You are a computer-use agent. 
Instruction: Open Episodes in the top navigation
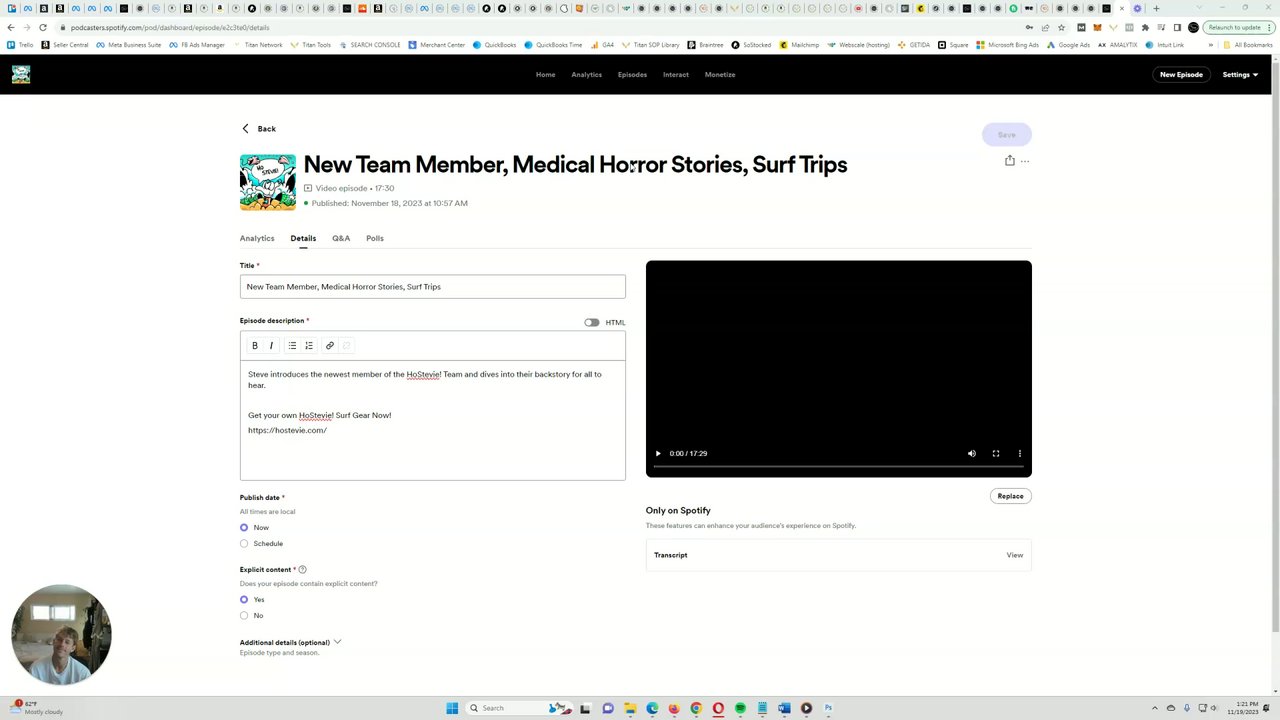[x=632, y=75]
